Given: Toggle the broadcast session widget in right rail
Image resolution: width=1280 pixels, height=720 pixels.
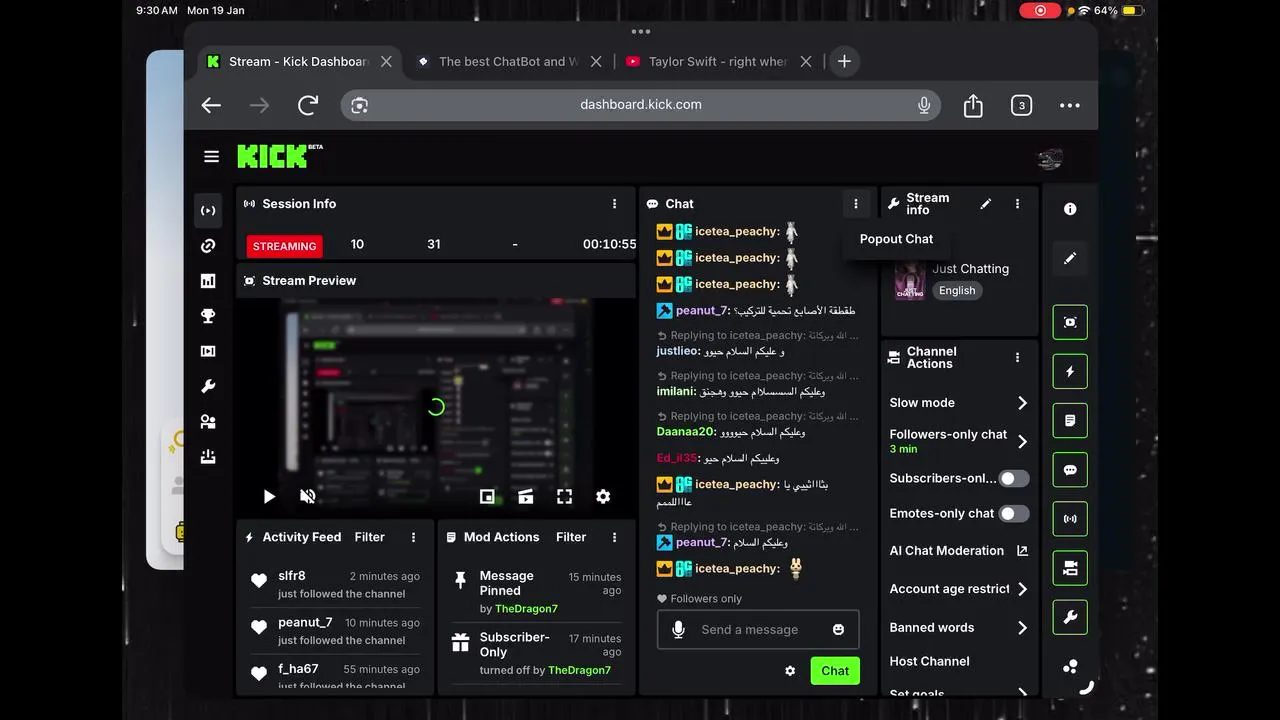Looking at the screenshot, I should coord(1070,519).
